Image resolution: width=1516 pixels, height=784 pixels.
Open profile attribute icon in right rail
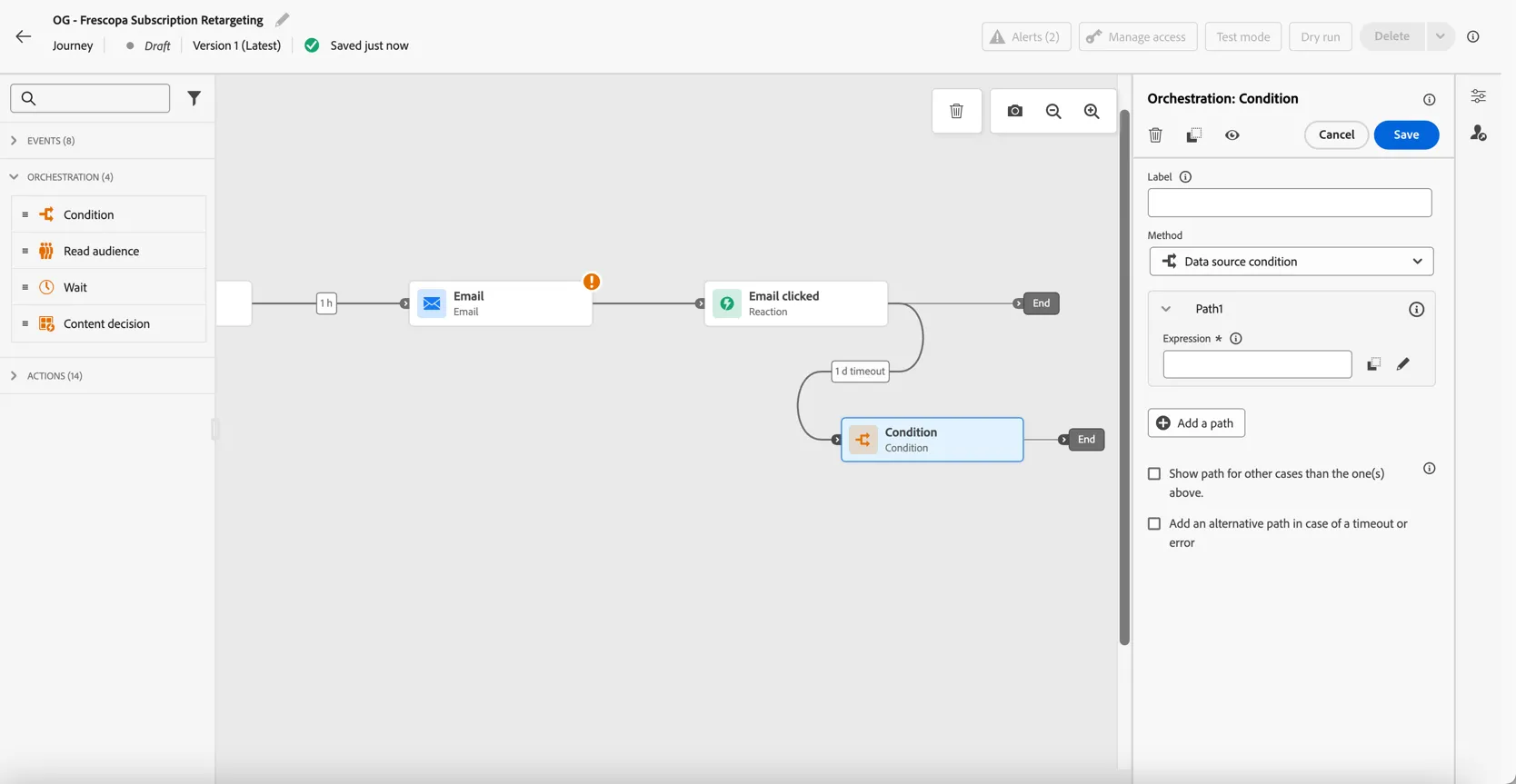click(1479, 134)
